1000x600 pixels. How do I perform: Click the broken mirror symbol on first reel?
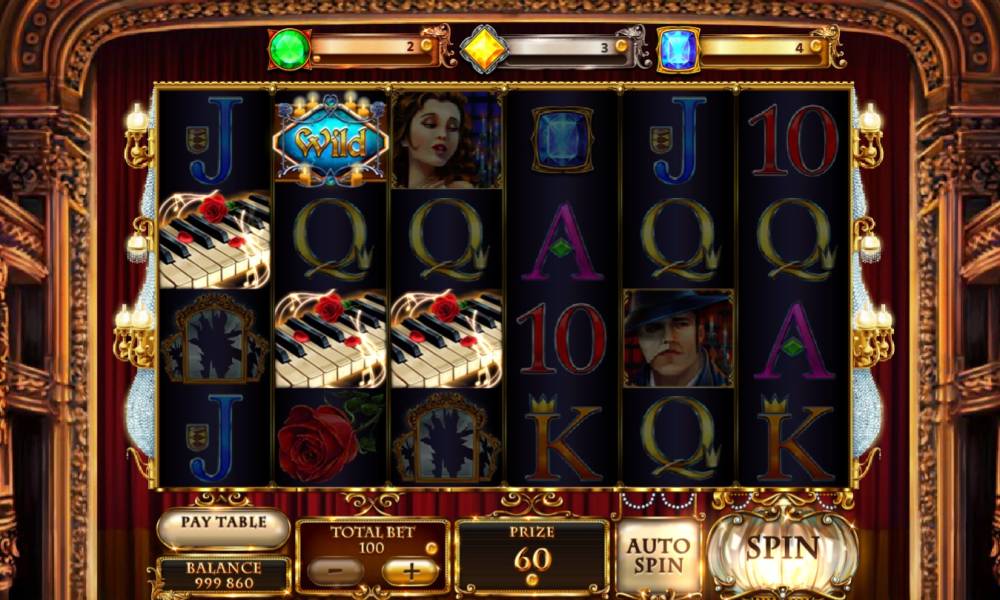point(215,339)
